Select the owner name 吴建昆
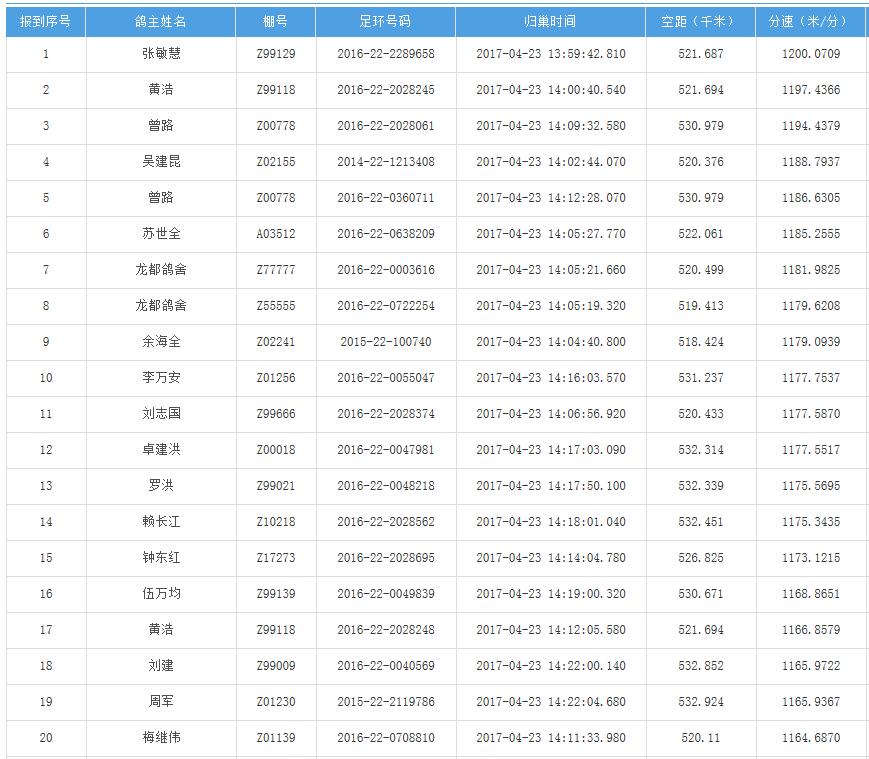This screenshot has height=759, width=869. (x=160, y=162)
